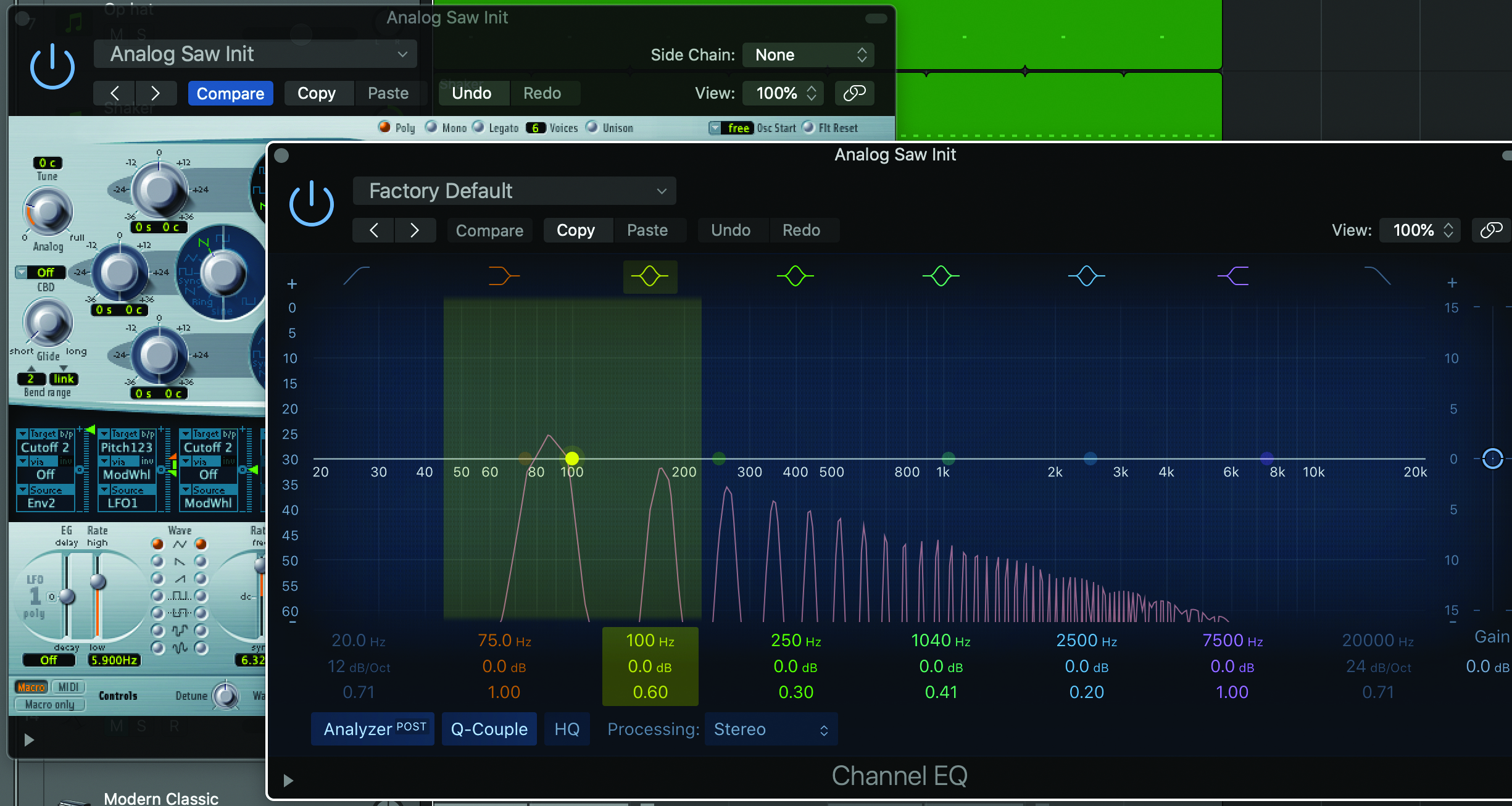Click the 100 Hz frequency value field
1512x806 pixels.
(x=650, y=641)
